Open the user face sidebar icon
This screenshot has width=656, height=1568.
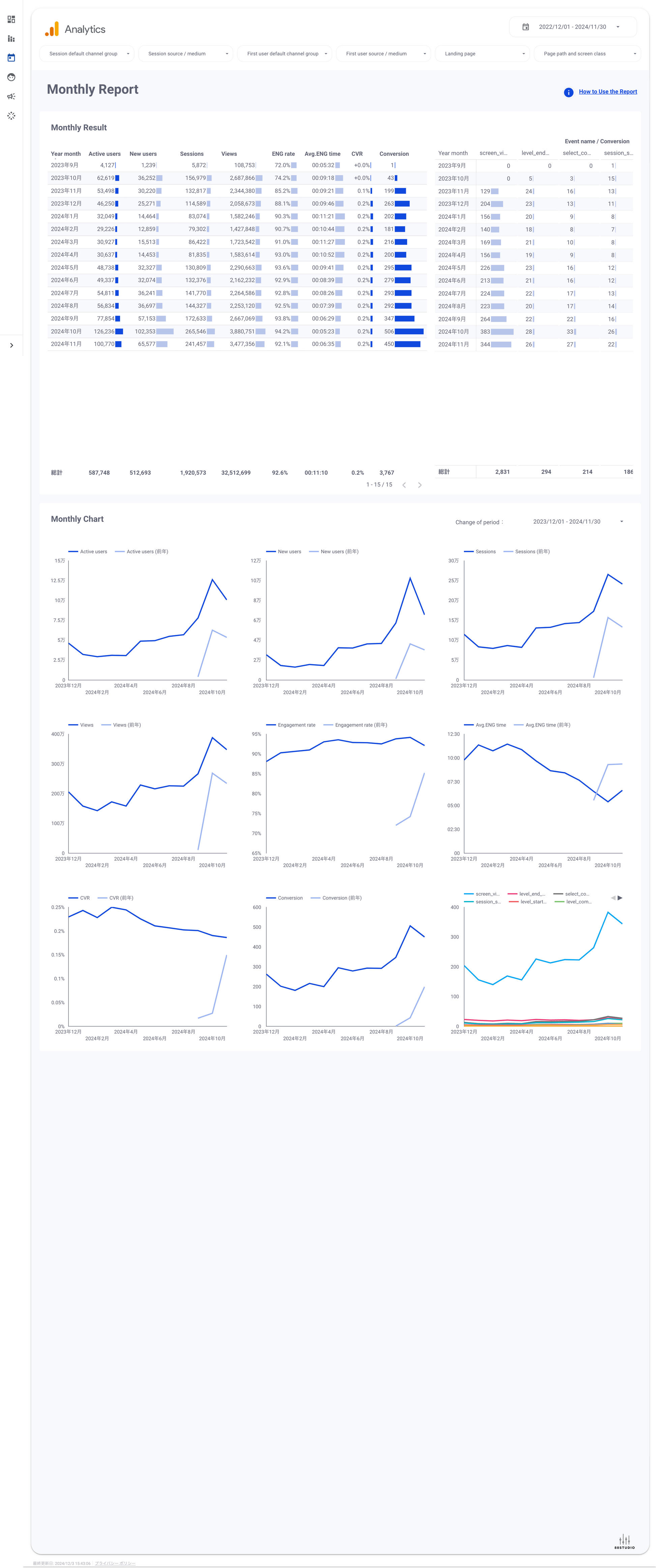click(11, 77)
